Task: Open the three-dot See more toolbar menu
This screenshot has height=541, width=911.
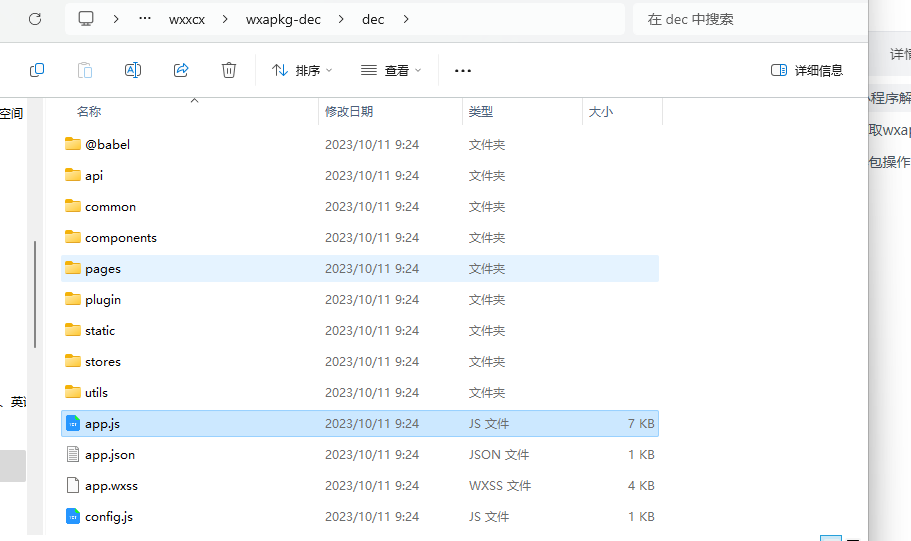Action: (x=462, y=70)
